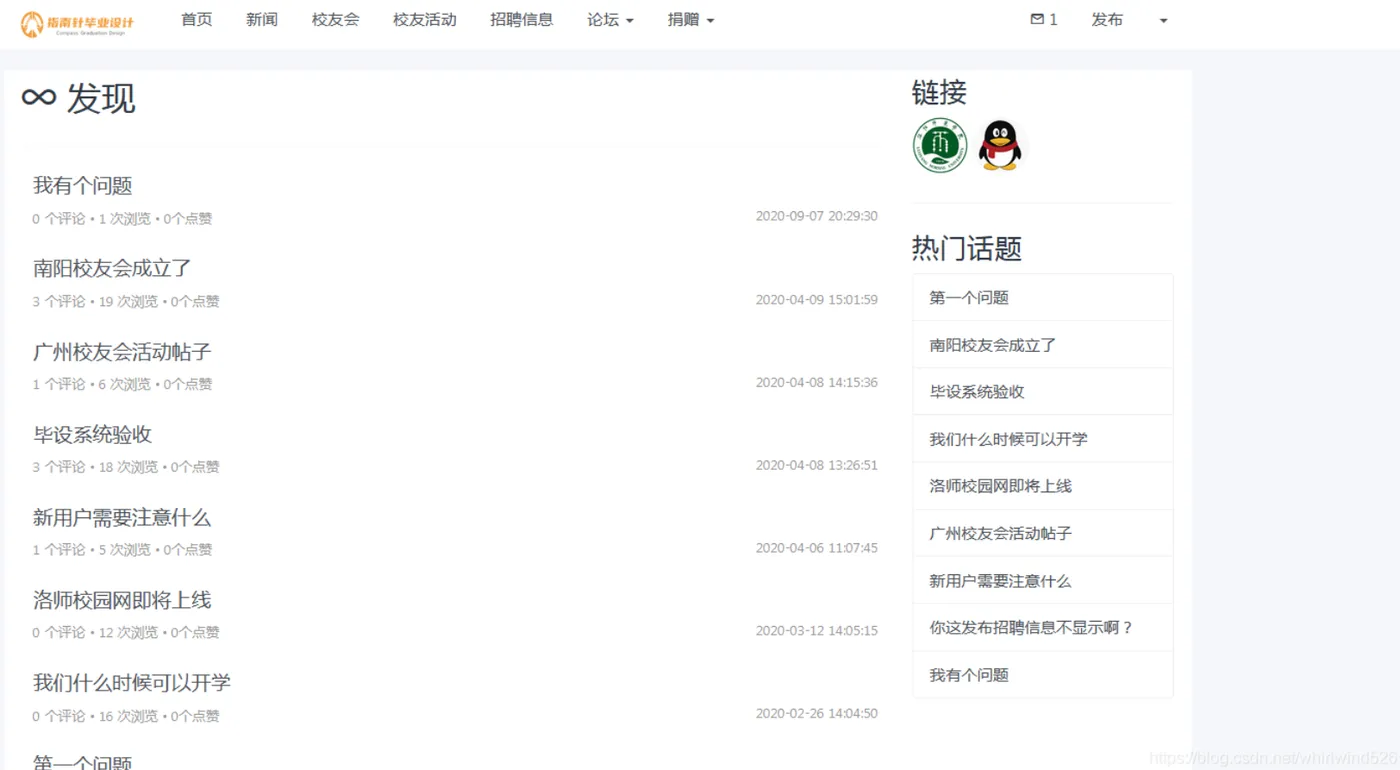Viewport: 1400px width, 770px height.
Task: Select hot topic 你这发布招聘信息不显示啊？
Action: [1043, 628]
